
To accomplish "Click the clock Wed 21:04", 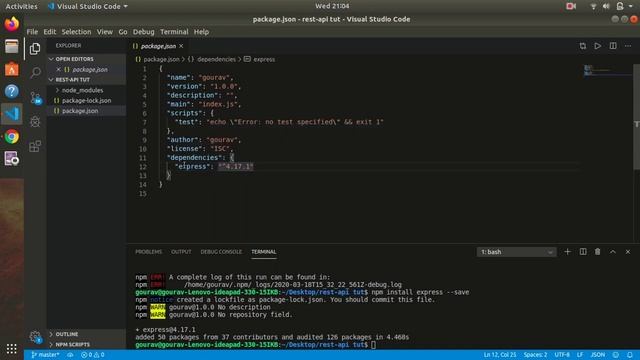I will pyautogui.click(x=332, y=6).
